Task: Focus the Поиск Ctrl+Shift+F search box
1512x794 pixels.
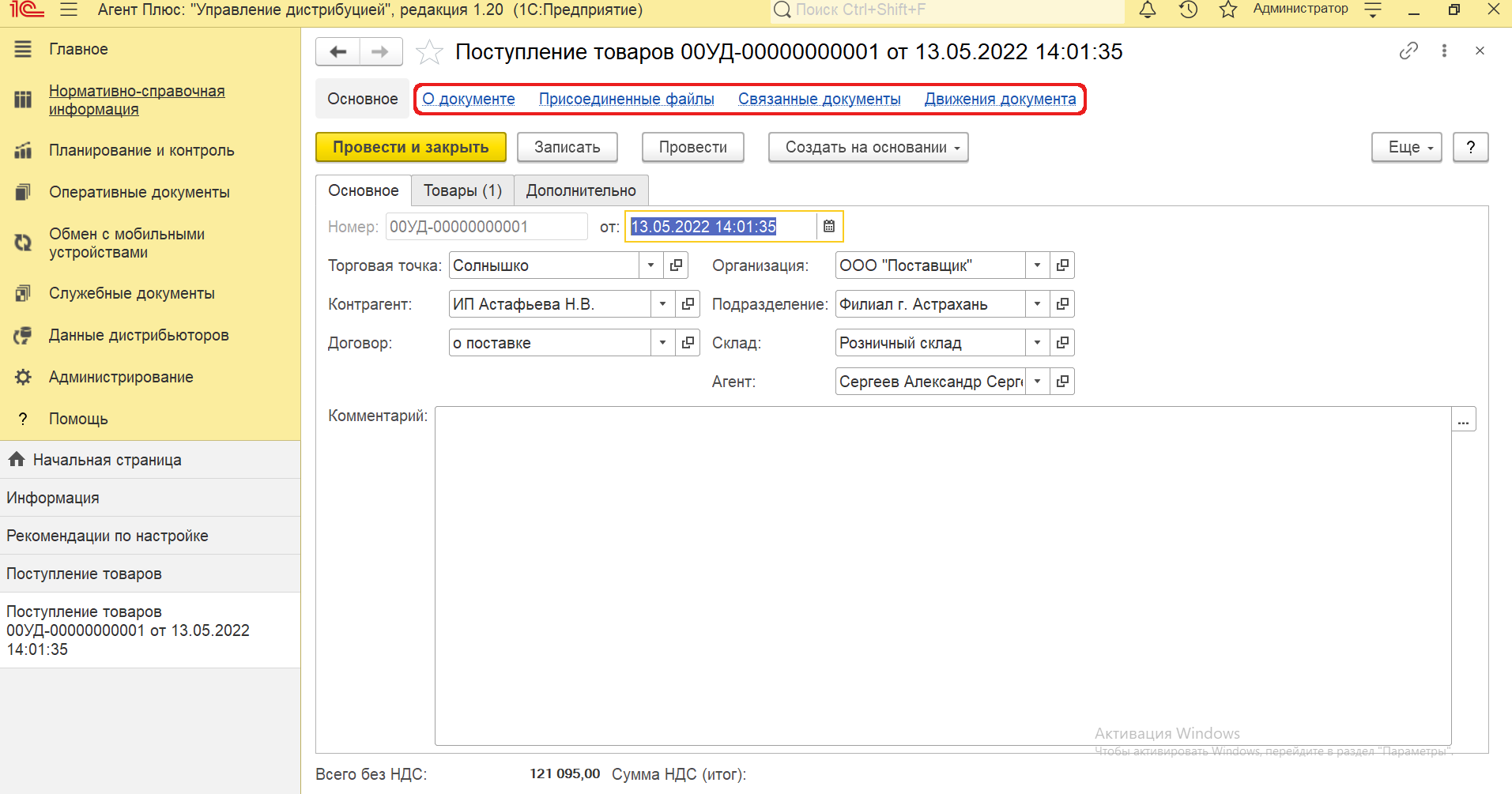Action: pos(947,10)
